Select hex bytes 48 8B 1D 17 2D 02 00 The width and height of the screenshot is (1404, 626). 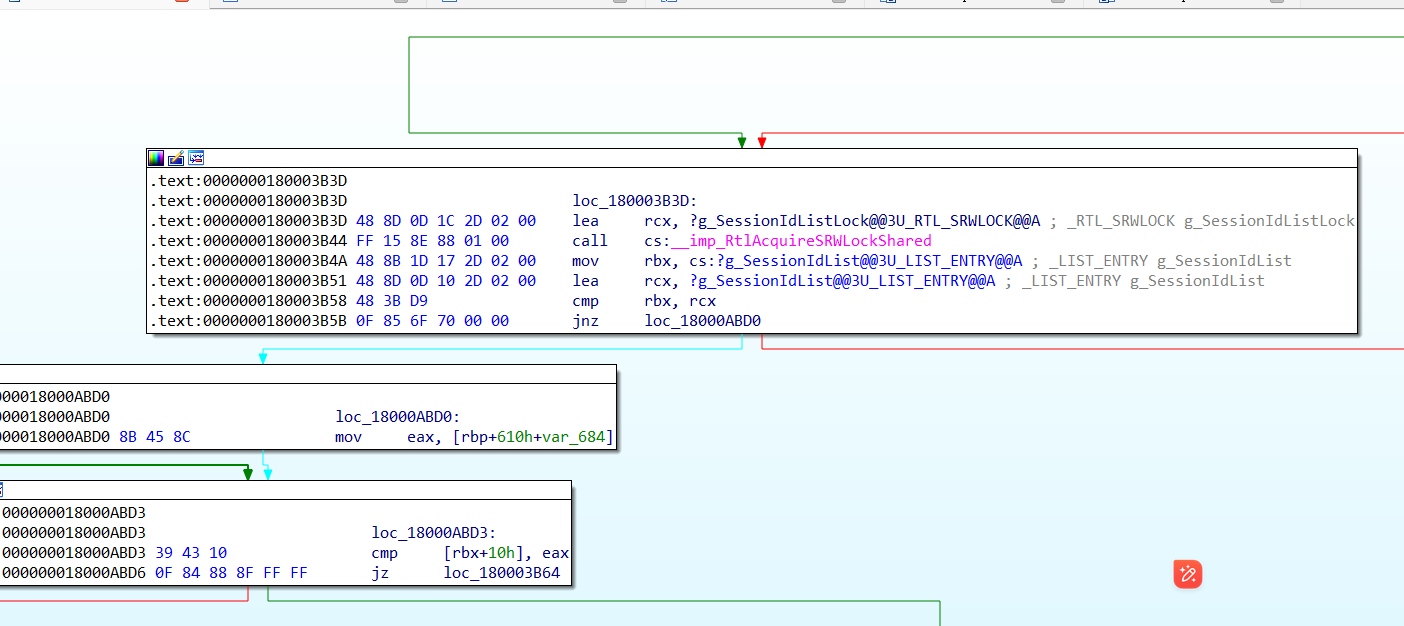446,261
